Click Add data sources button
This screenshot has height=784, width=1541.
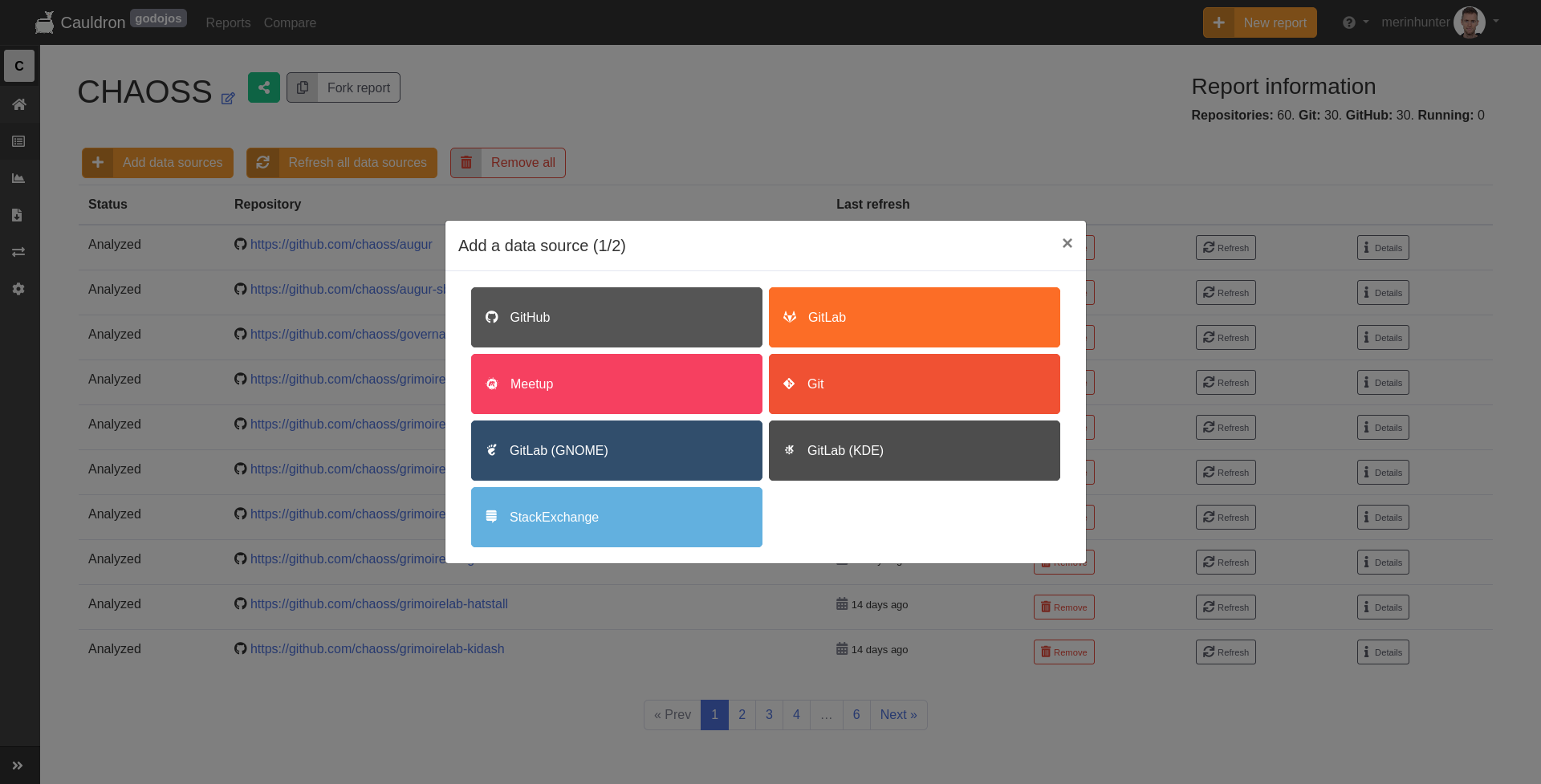point(157,163)
